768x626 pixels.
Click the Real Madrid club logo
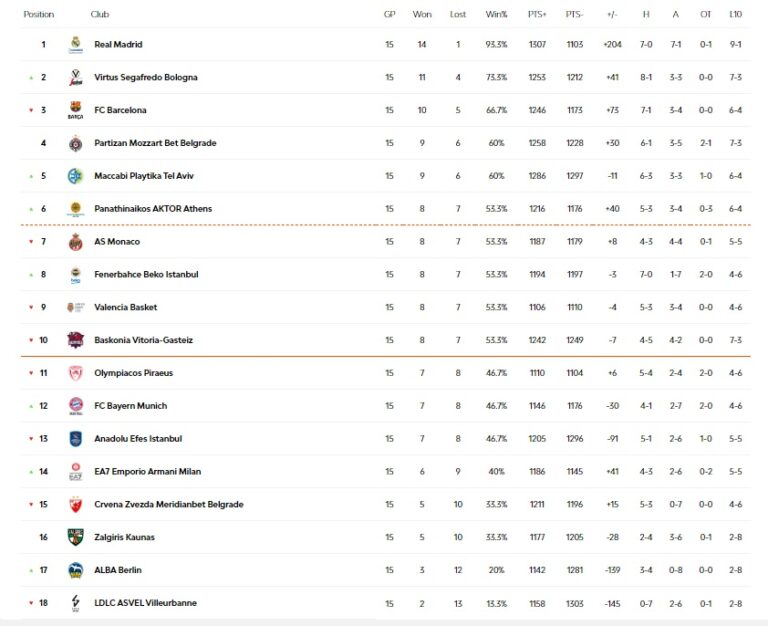(75, 44)
